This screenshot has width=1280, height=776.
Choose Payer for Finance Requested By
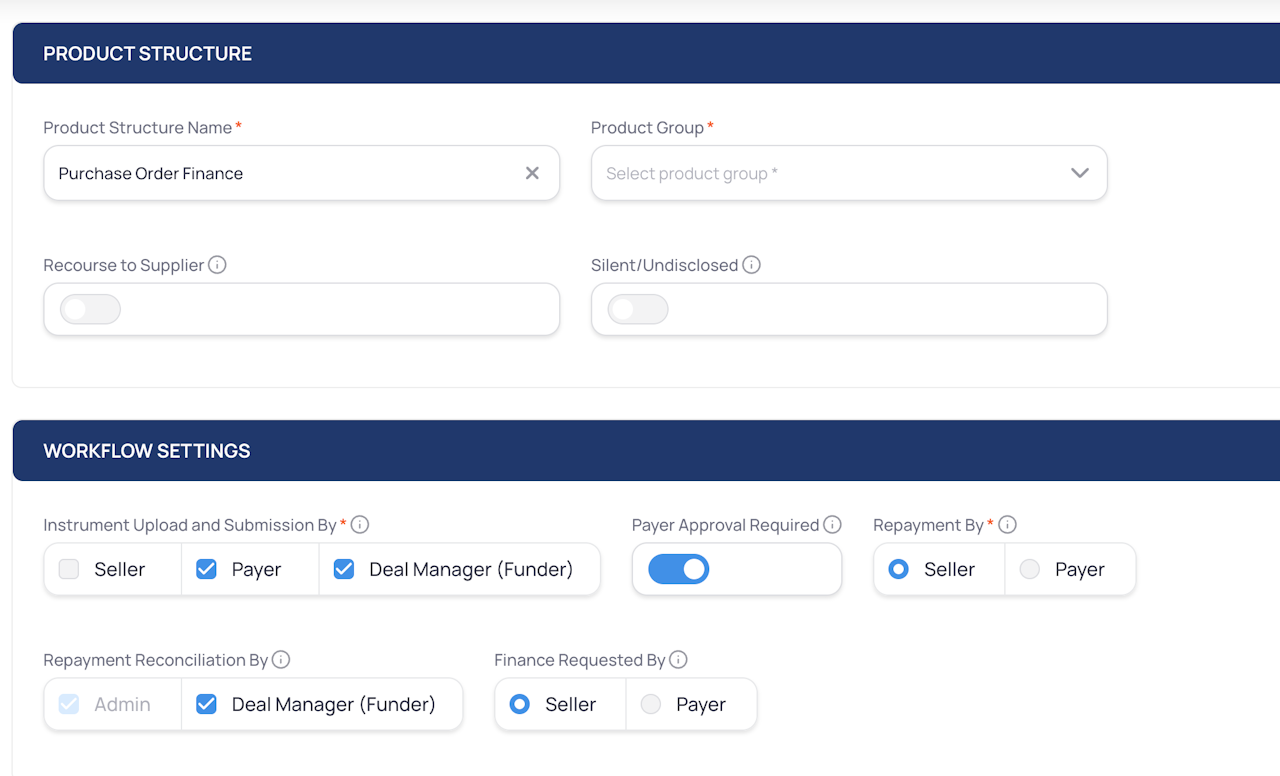(x=651, y=704)
